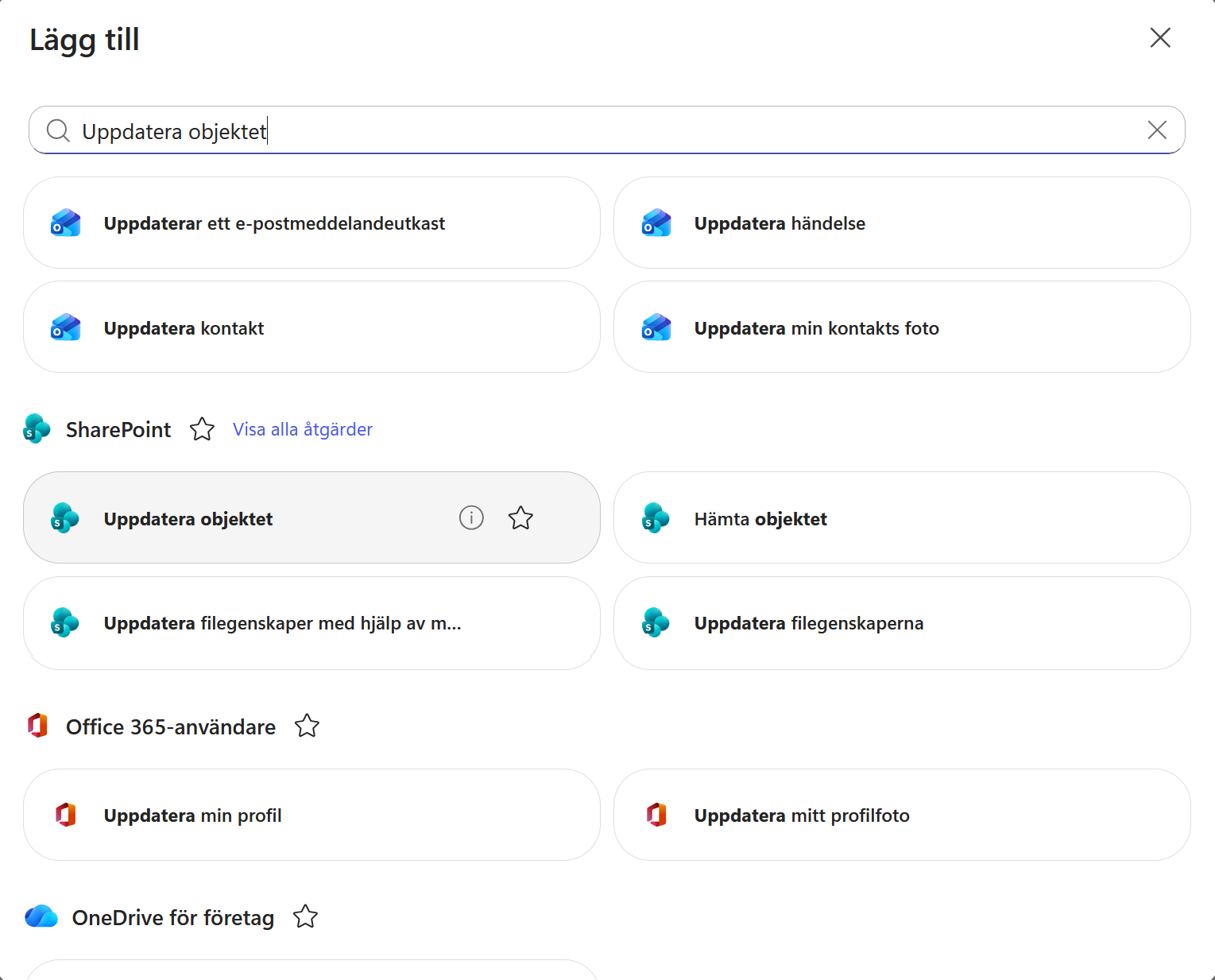Click the Outlook icon beside Uppdatera händelse
The height and width of the screenshot is (980, 1215).
pos(656,223)
